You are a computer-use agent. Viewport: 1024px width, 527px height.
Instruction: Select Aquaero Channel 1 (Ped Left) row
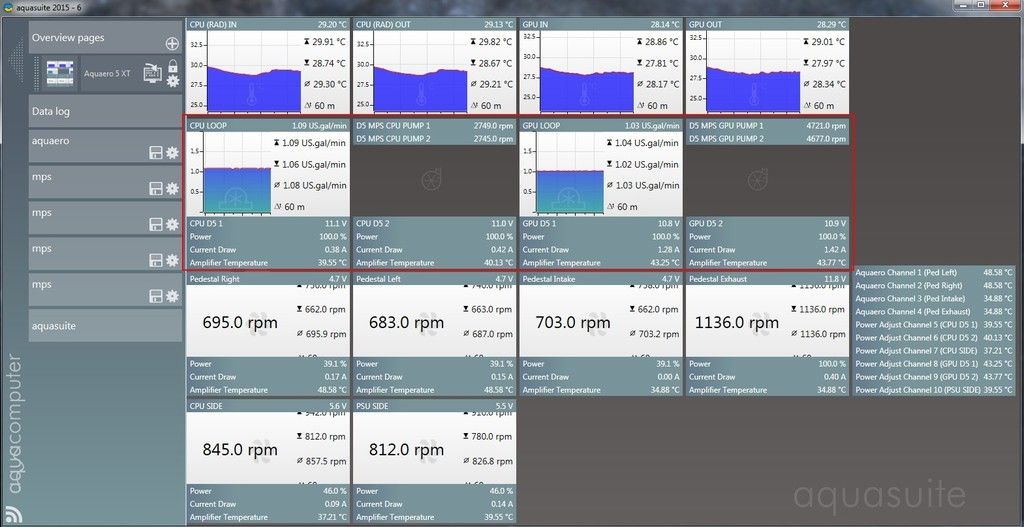pos(934,272)
